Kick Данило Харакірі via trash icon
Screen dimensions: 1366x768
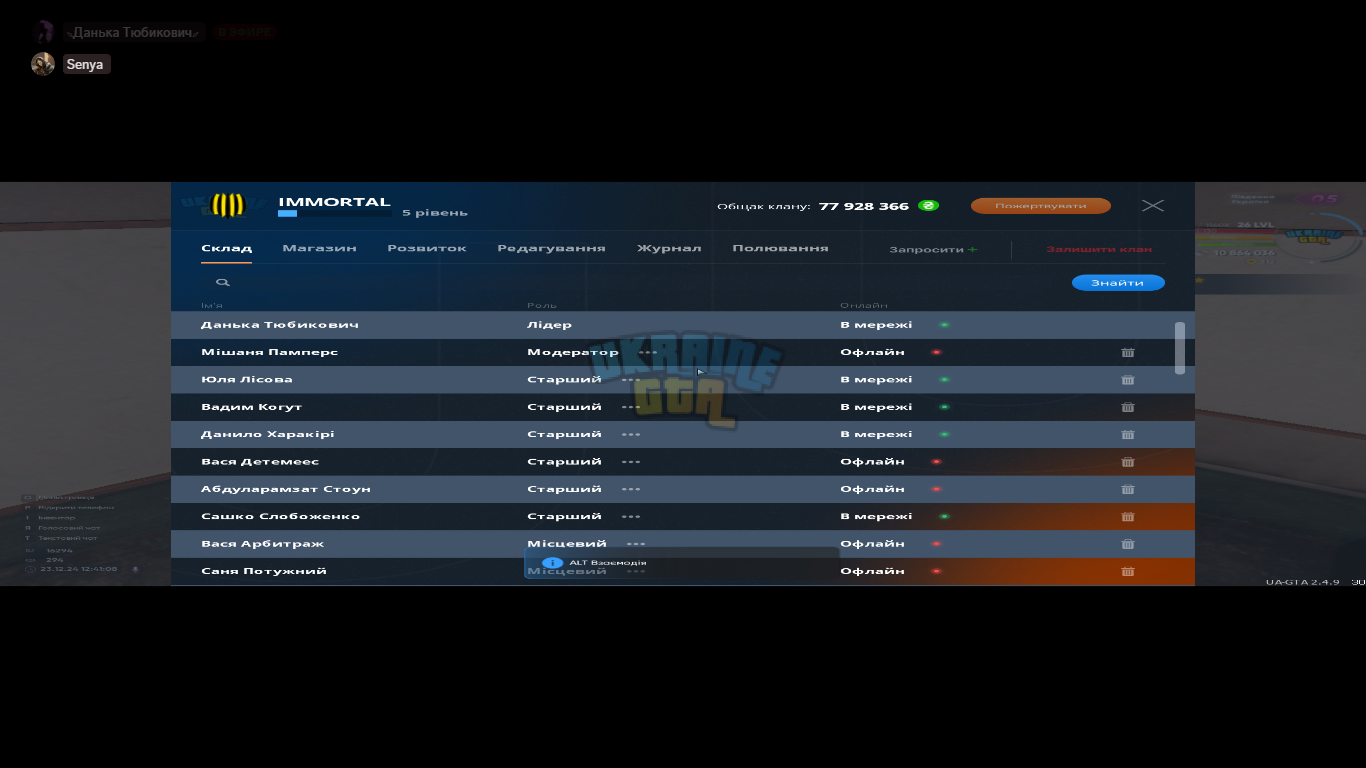click(1128, 434)
